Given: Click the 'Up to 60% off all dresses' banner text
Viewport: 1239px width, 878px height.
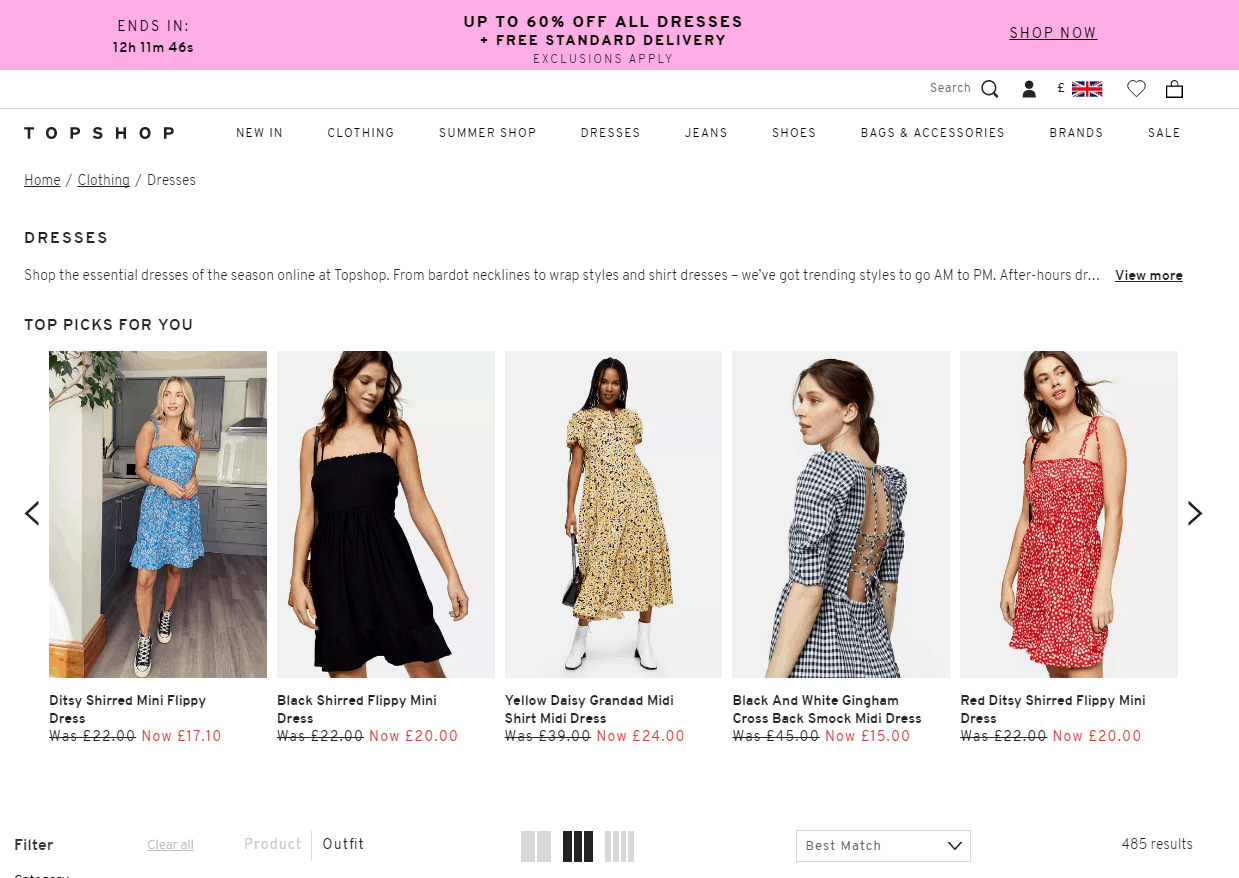Looking at the screenshot, I should click(603, 22).
